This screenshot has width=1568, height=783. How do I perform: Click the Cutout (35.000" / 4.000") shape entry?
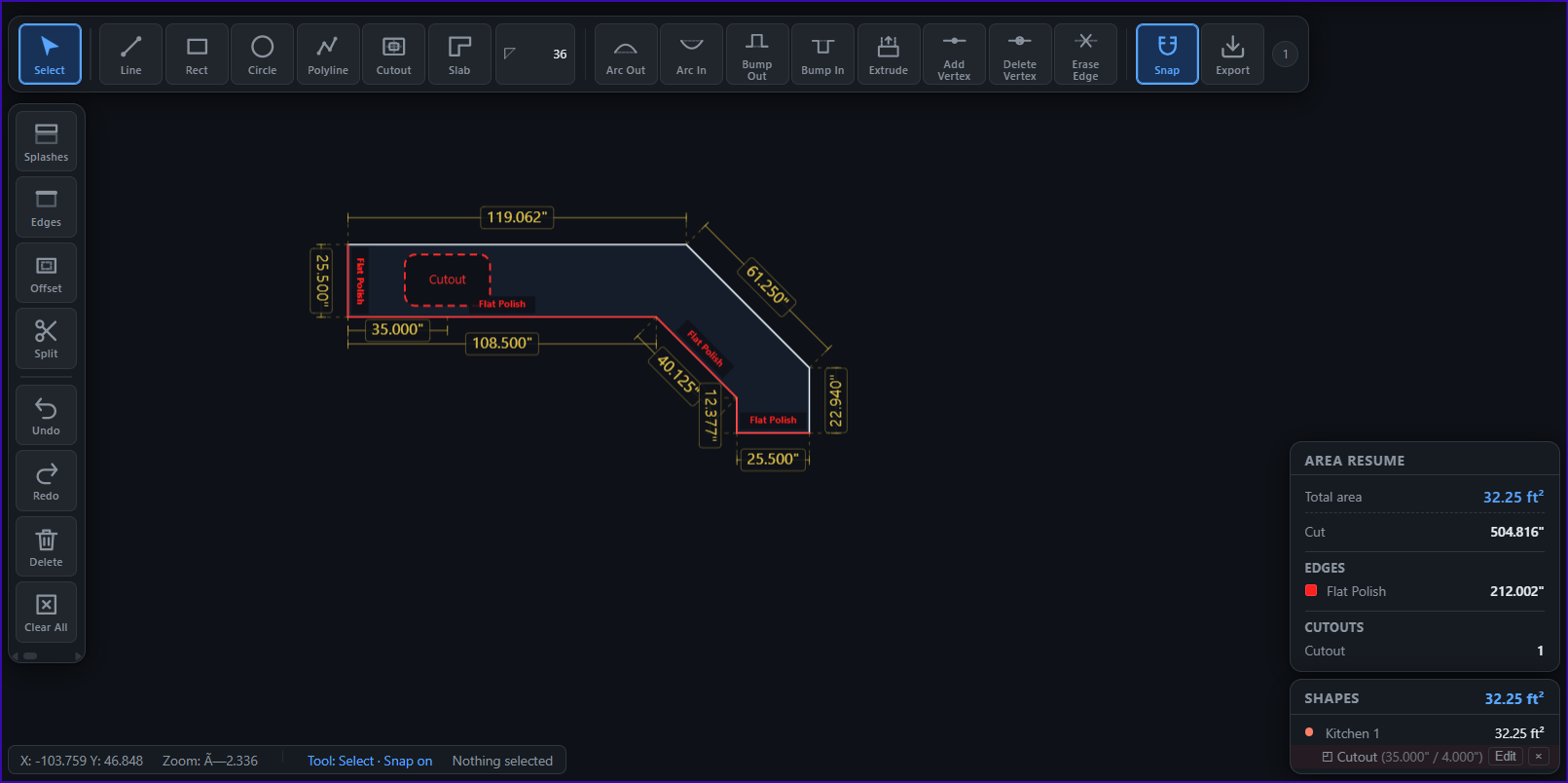pyautogui.click(x=1402, y=757)
